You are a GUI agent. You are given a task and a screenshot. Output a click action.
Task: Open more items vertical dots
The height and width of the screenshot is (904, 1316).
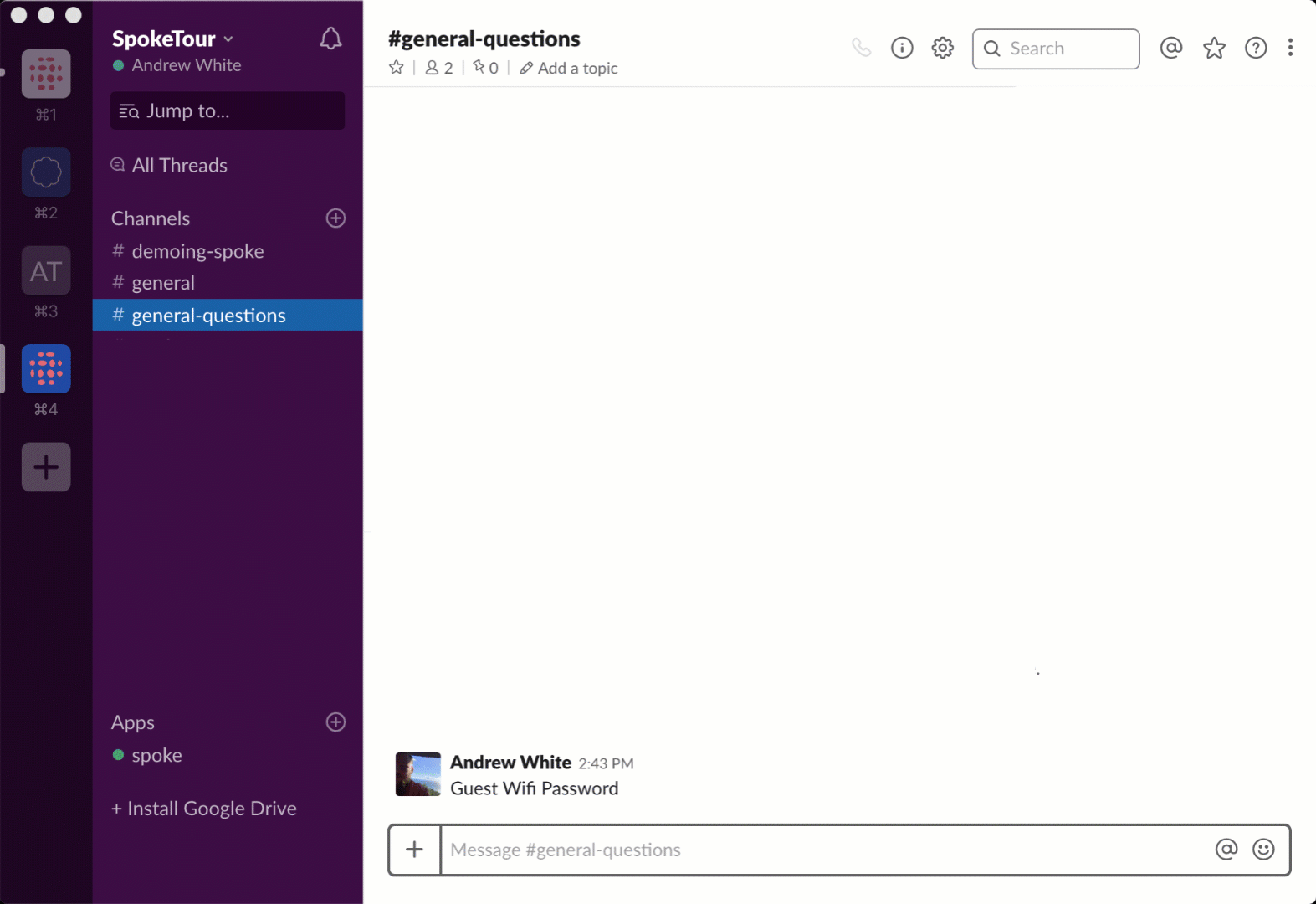pos(1291,48)
